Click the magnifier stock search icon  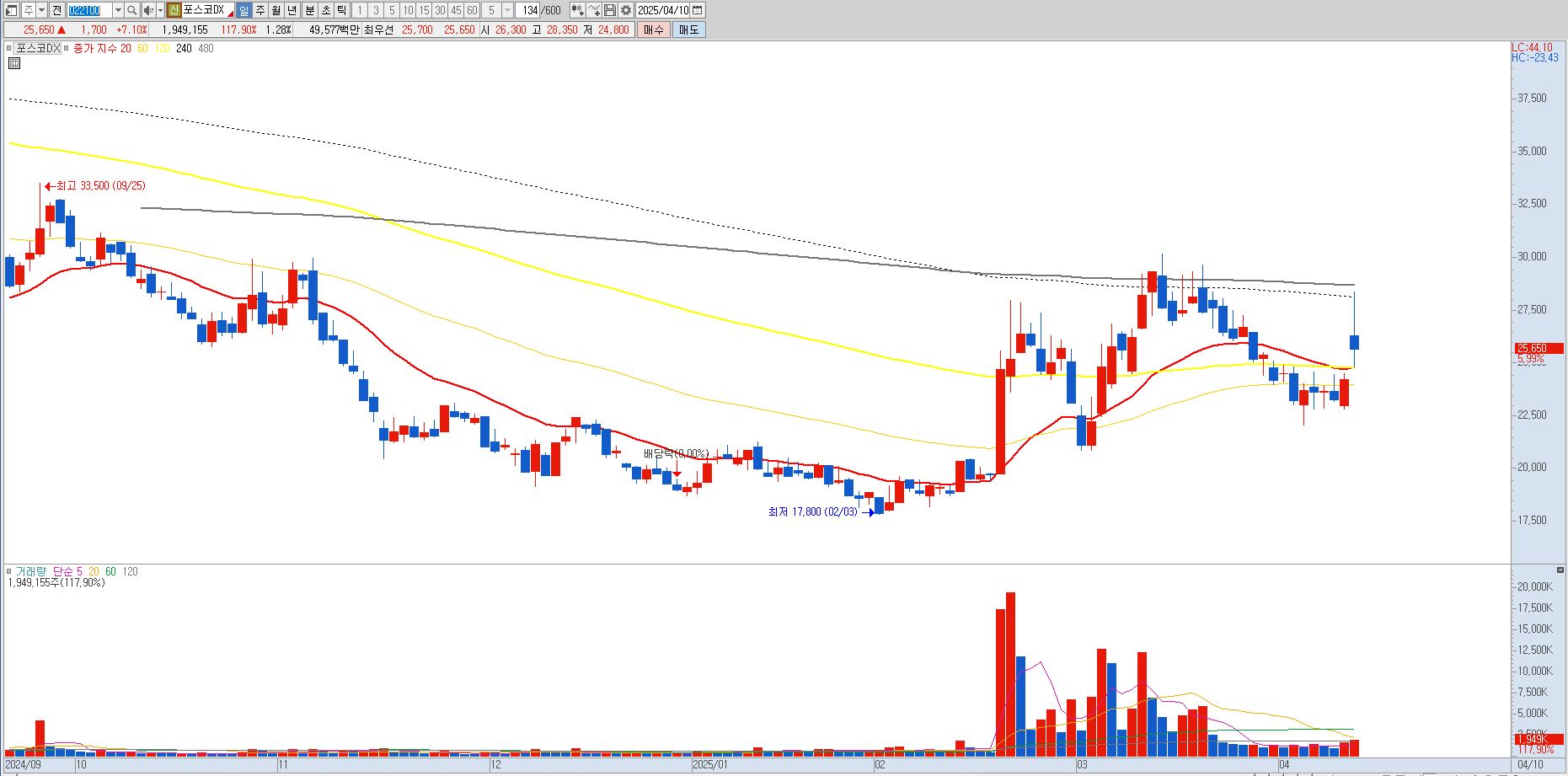click(132, 10)
